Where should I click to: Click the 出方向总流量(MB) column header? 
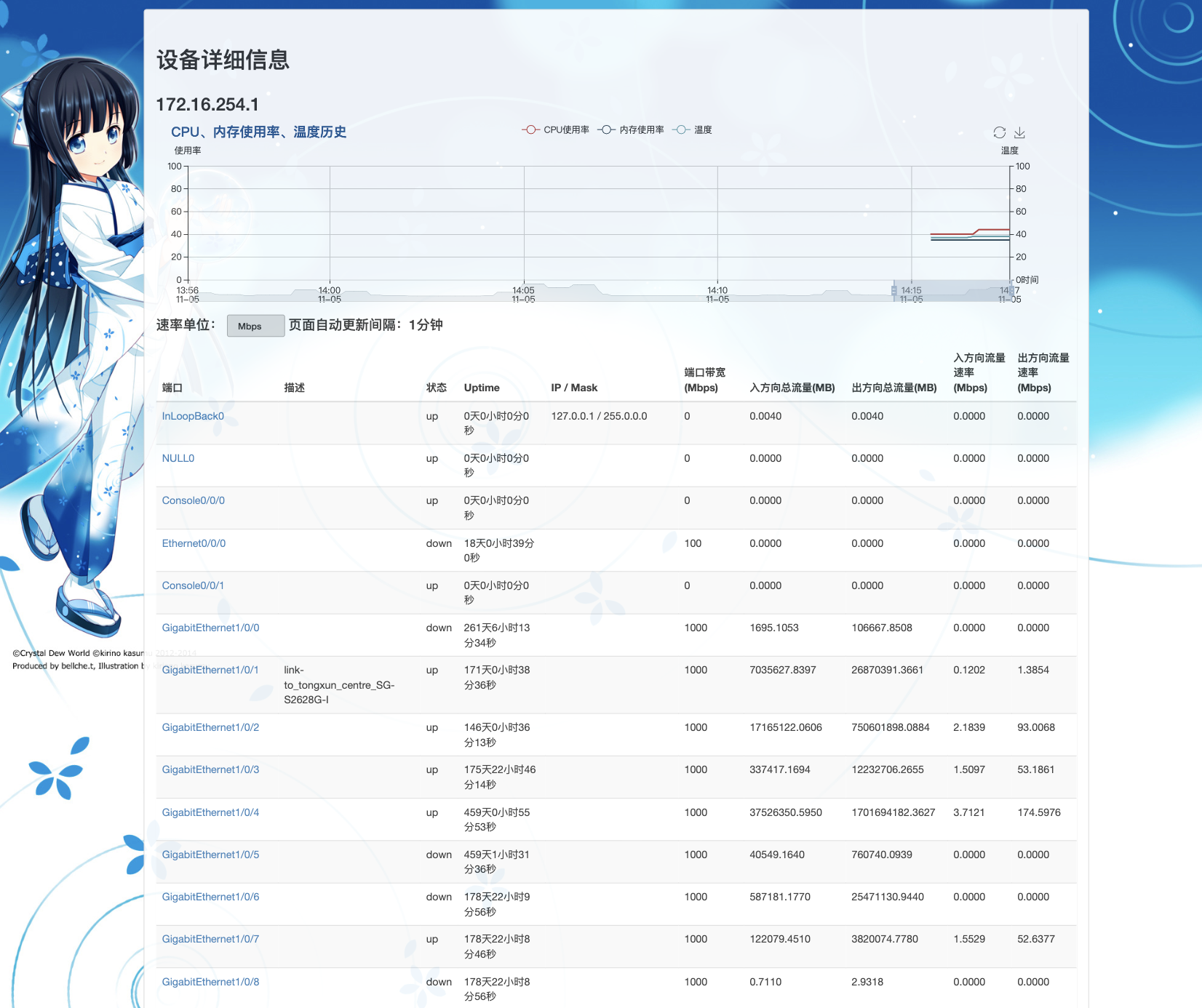coord(894,388)
